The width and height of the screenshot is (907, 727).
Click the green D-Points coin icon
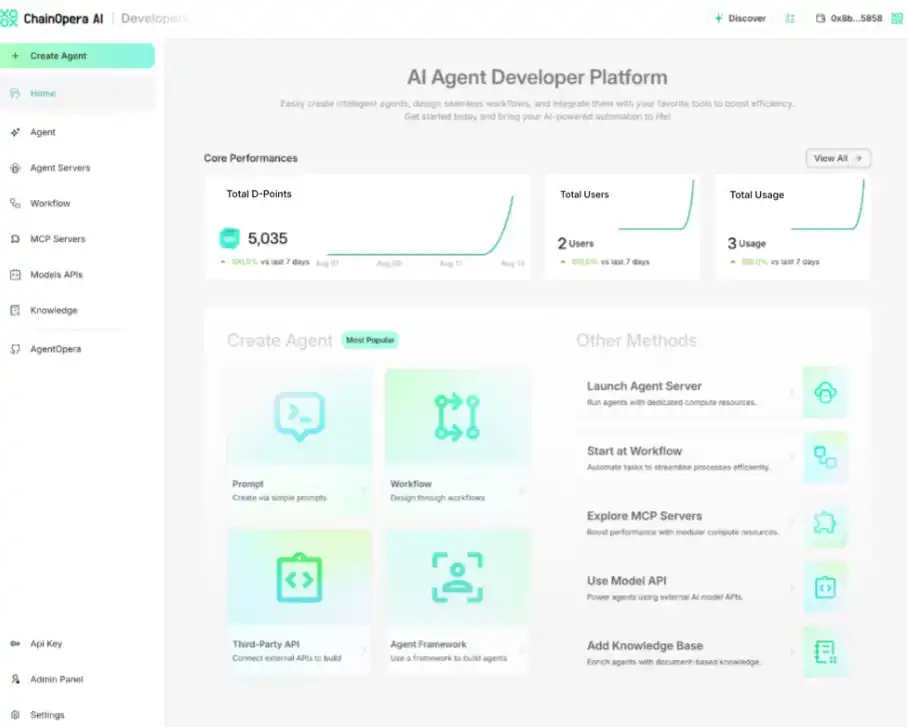click(230, 238)
